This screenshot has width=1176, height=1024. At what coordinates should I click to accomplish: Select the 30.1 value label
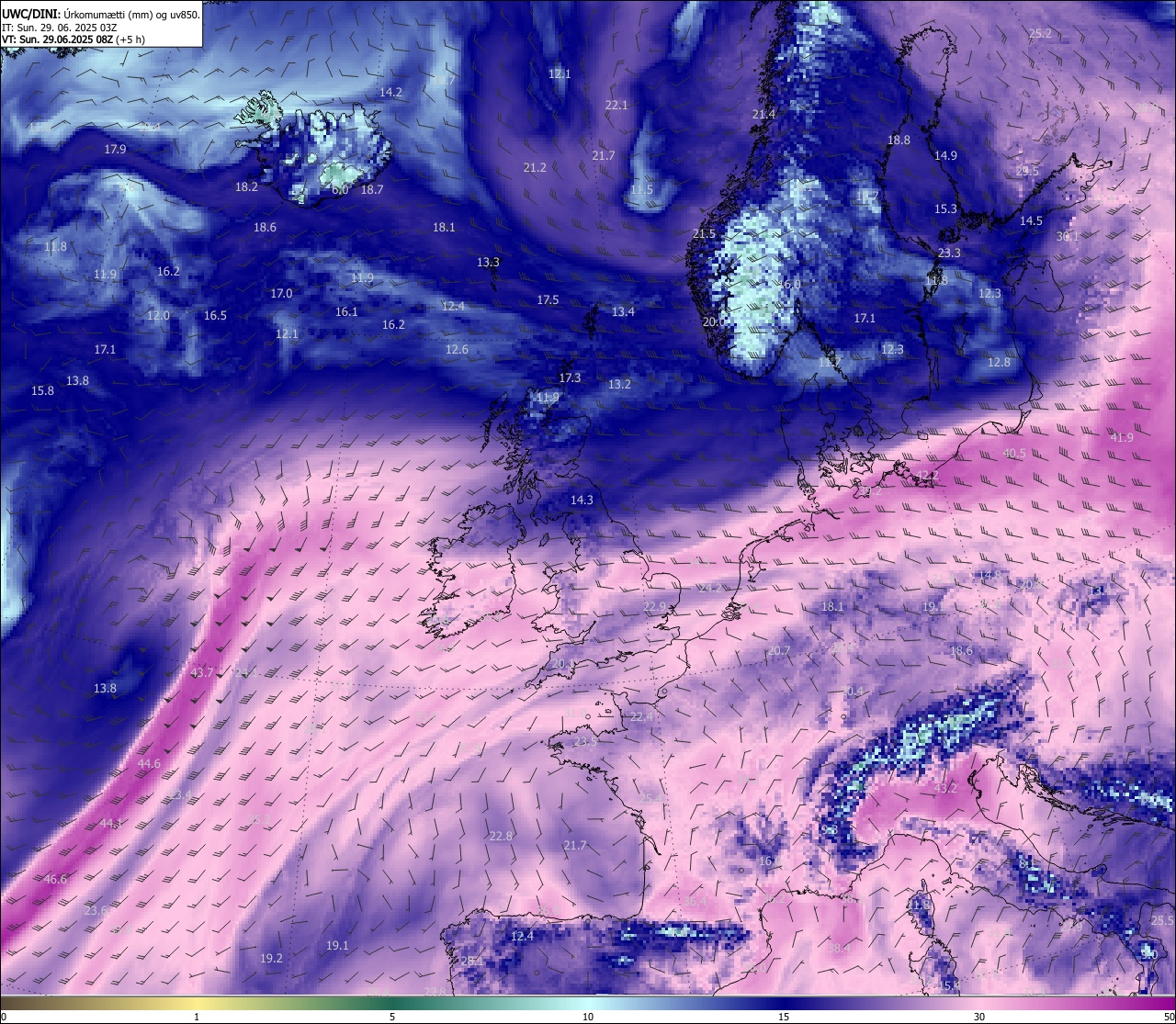pyautogui.click(x=1067, y=237)
